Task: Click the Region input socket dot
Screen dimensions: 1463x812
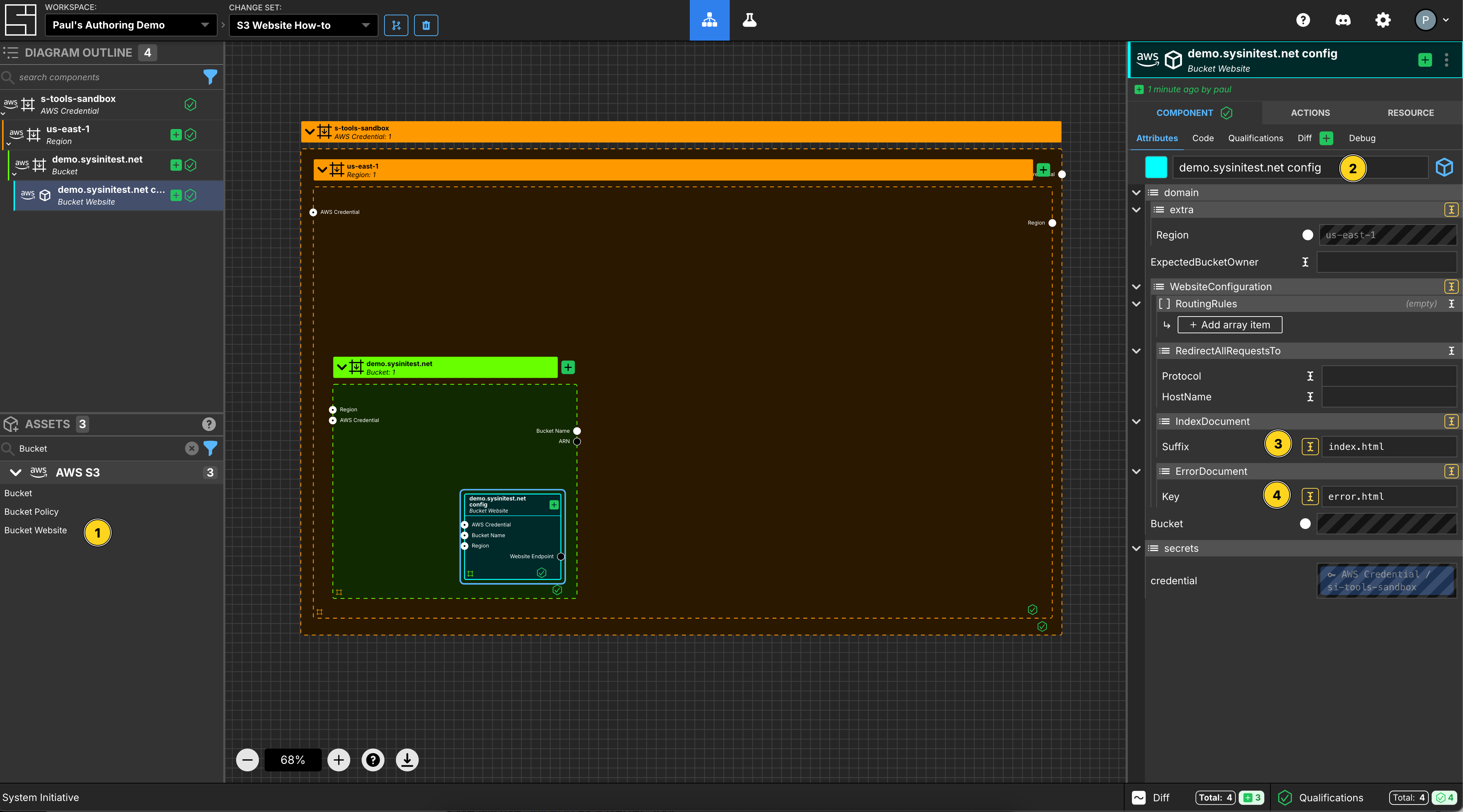Action: [1307, 235]
